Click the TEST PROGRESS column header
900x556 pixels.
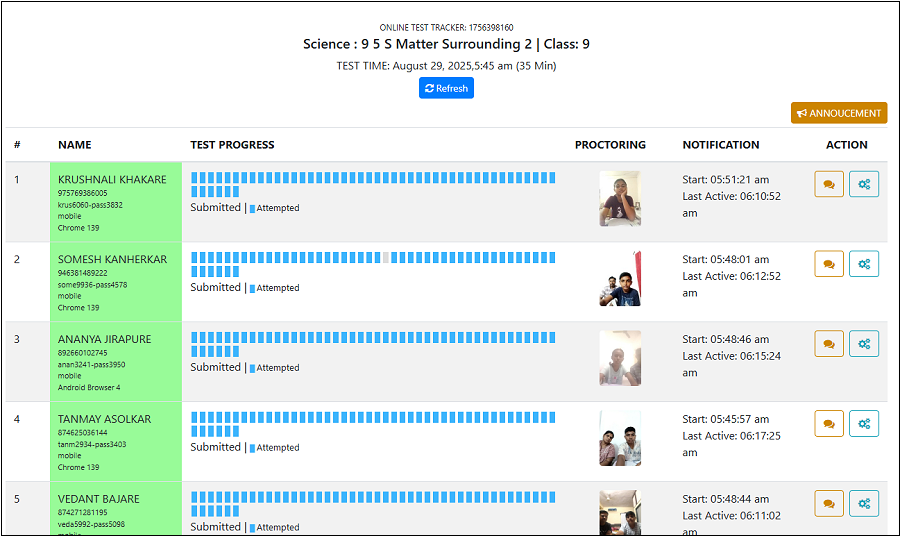232,145
